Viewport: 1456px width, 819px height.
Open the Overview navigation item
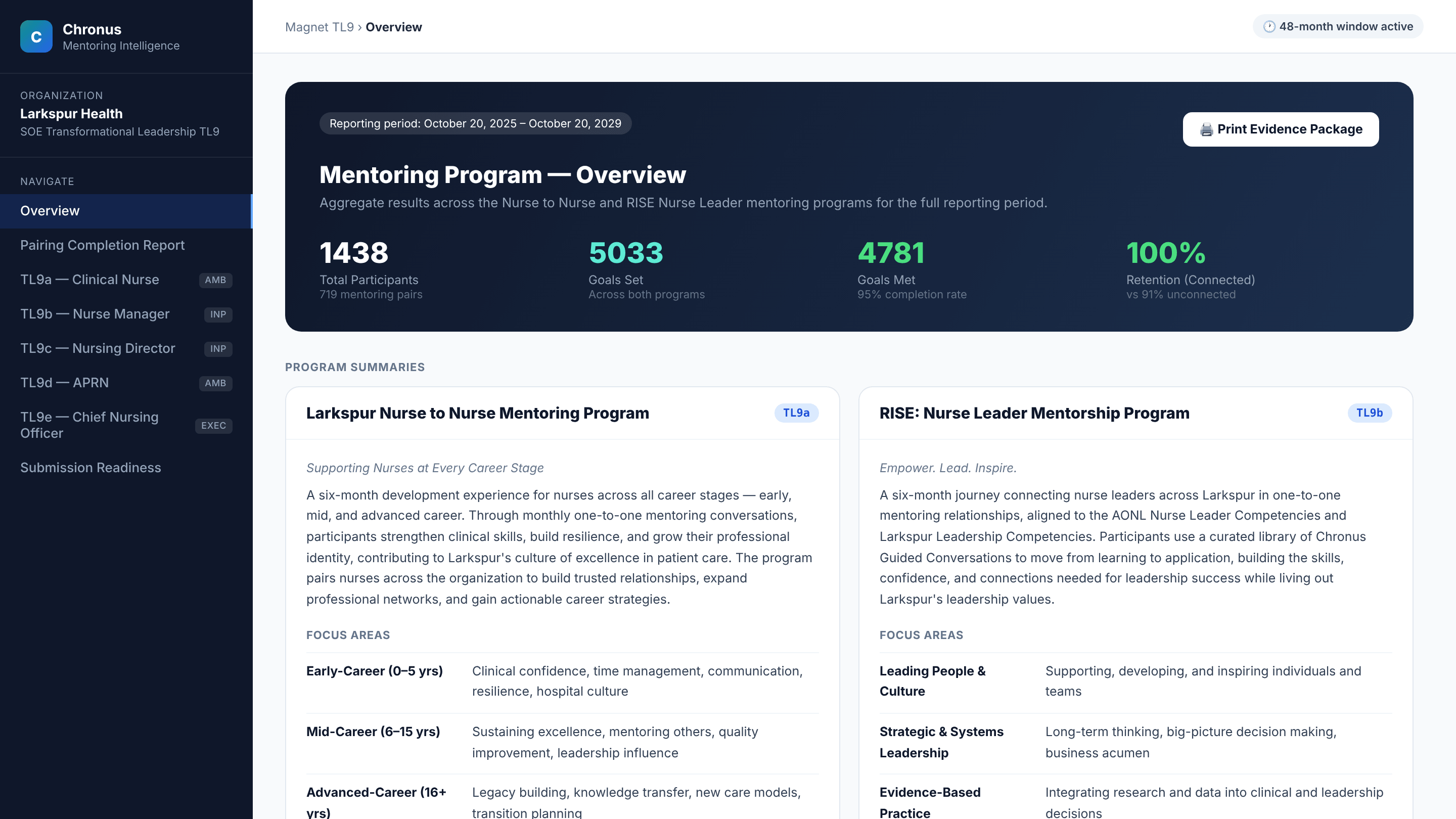pos(126,211)
